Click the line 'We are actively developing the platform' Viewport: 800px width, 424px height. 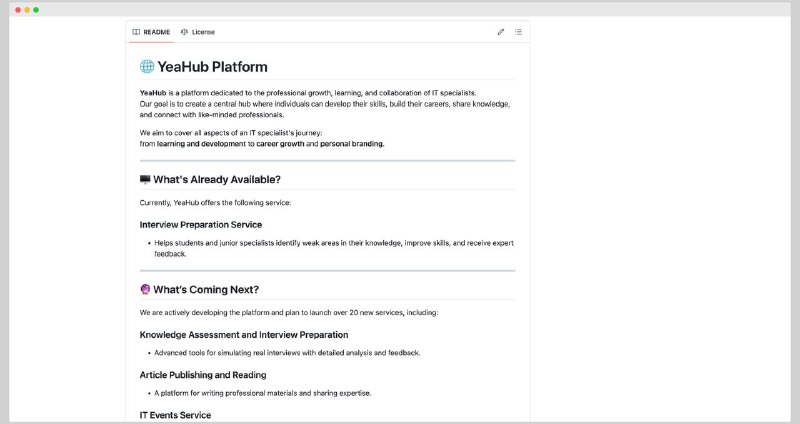click(x=289, y=312)
